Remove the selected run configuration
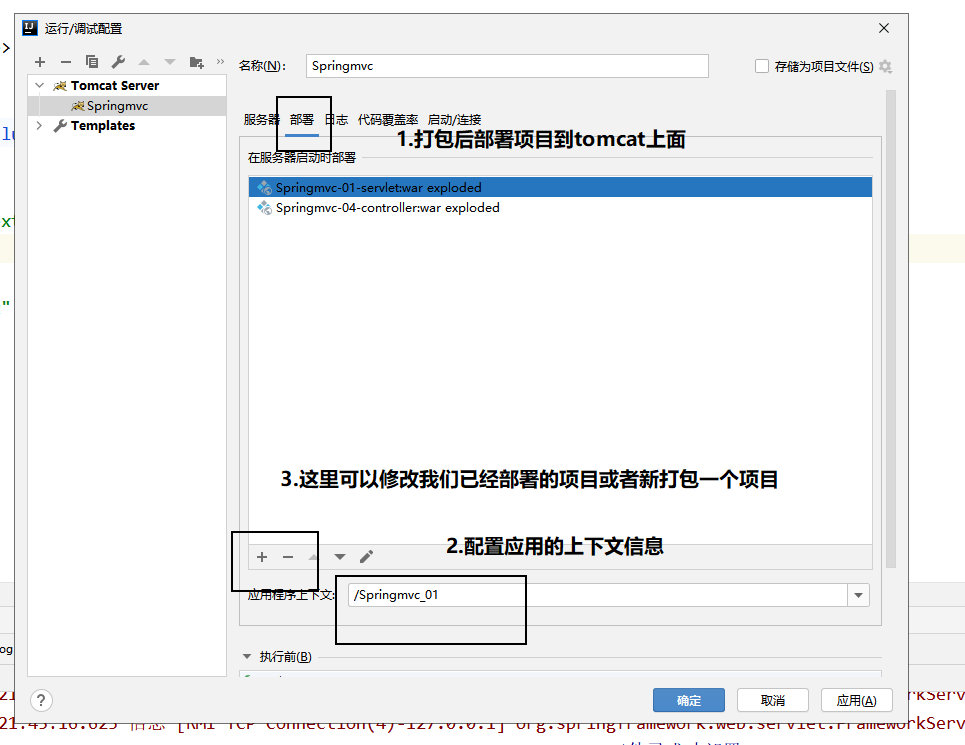Image resolution: width=965 pixels, height=745 pixels. click(66, 62)
